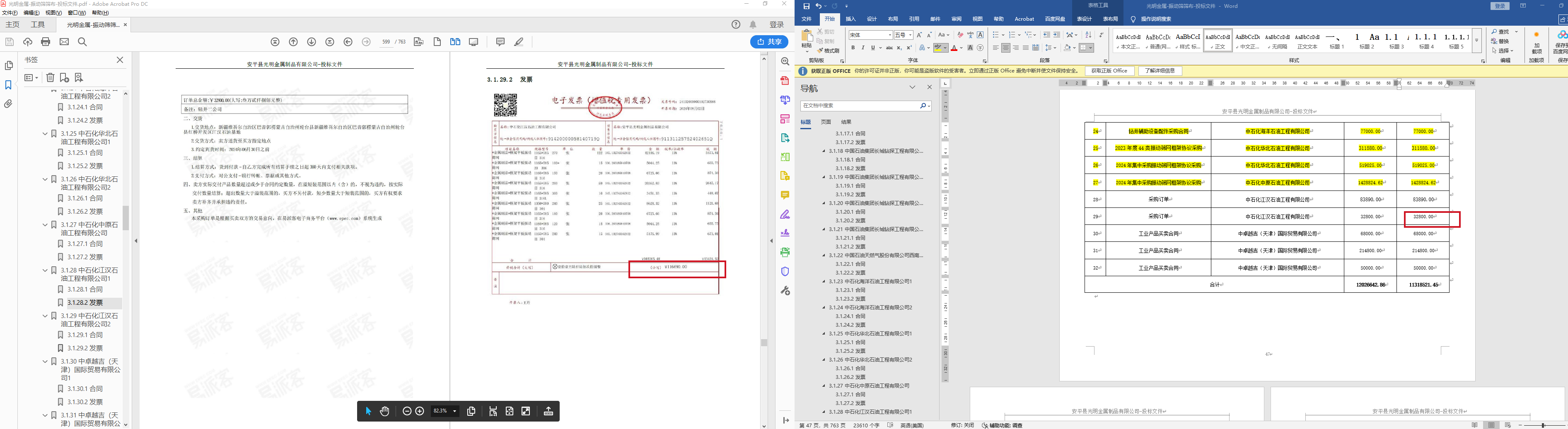The image size is (1568, 429).
Task: Switch to 工具 tab in Acrobat
Action: (x=38, y=25)
